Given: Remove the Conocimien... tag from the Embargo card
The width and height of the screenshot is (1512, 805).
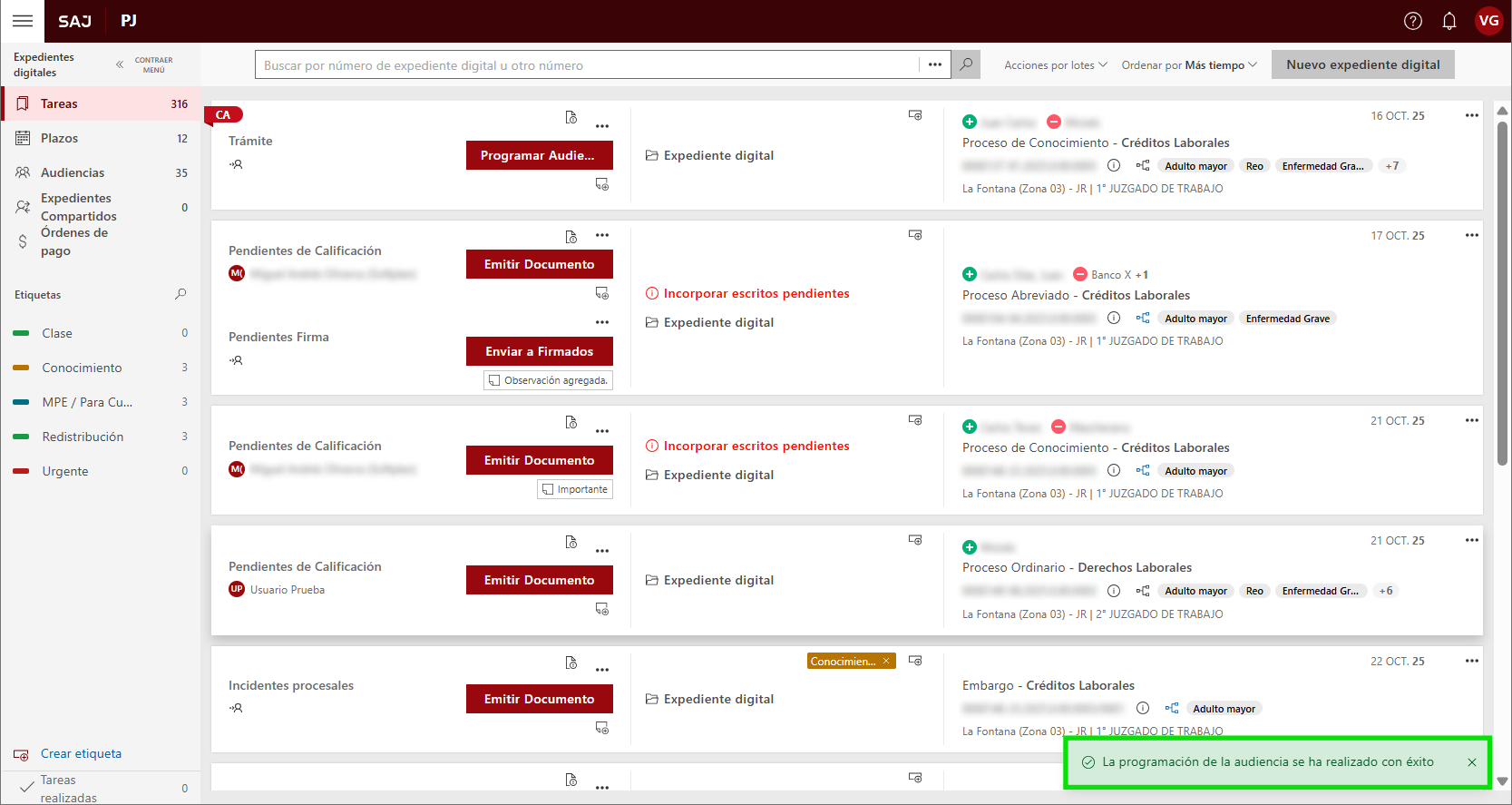Looking at the screenshot, I should (x=886, y=662).
